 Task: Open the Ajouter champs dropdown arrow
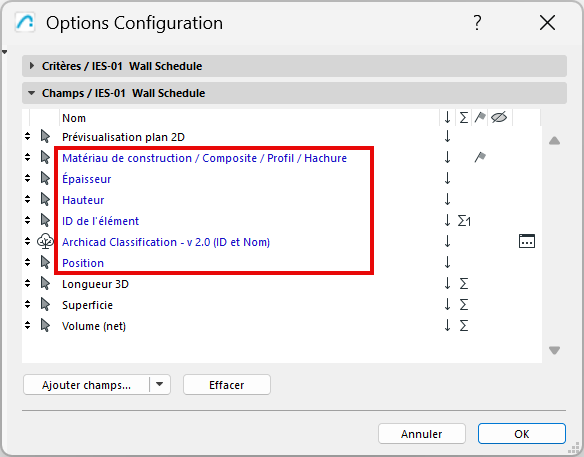pos(160,384)
